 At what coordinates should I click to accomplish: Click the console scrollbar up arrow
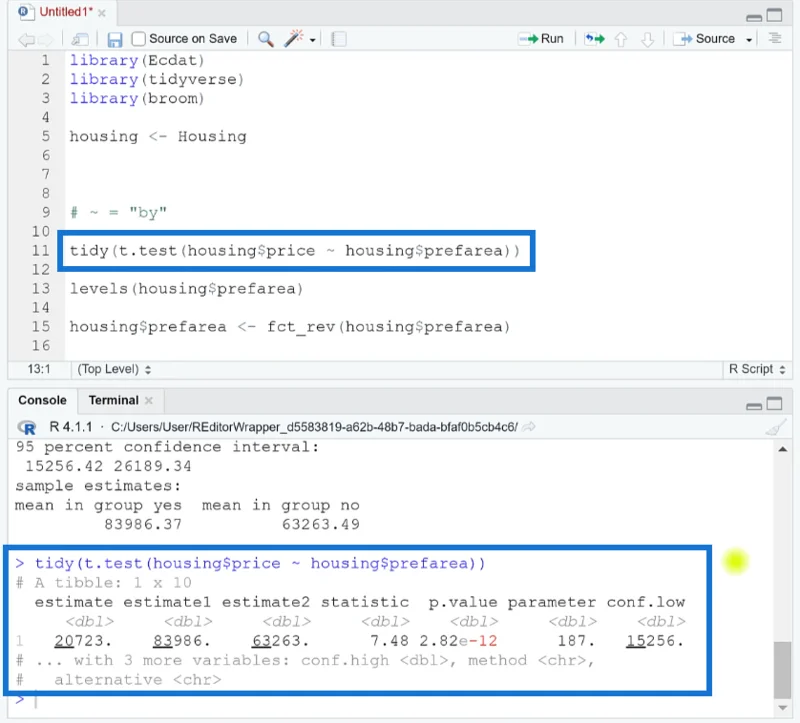pyautogui.click(x=783, y=450)
